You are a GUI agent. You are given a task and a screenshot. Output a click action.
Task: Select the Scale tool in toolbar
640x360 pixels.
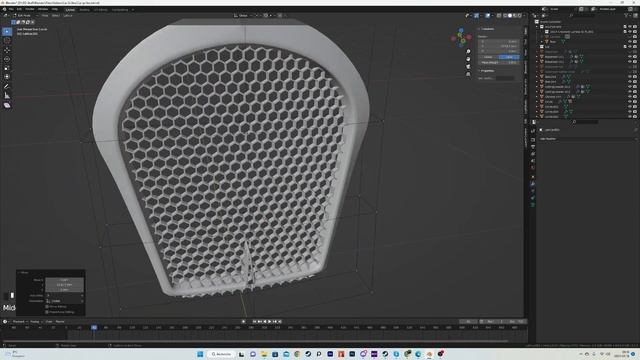click(7, 68)
